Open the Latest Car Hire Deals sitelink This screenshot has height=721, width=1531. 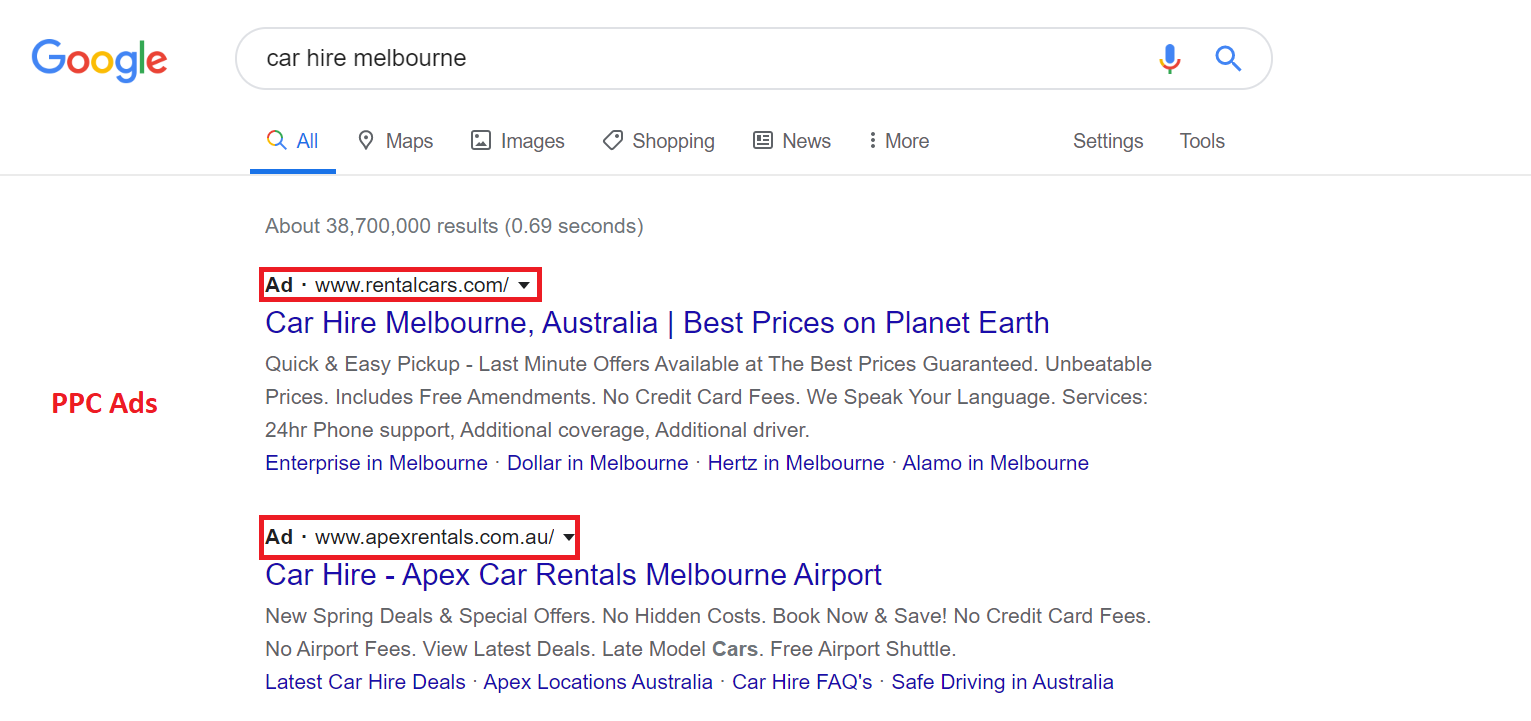click(x=365, y=682)
